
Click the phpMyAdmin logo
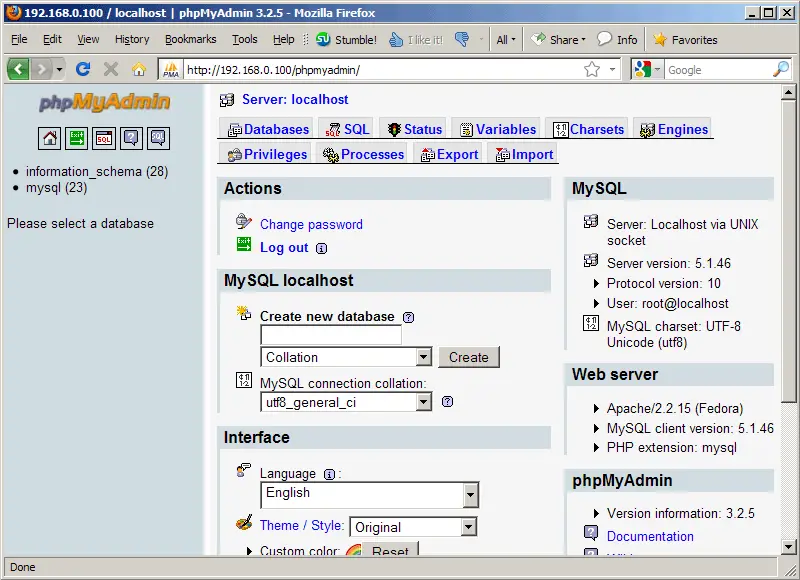pos(105,102)
